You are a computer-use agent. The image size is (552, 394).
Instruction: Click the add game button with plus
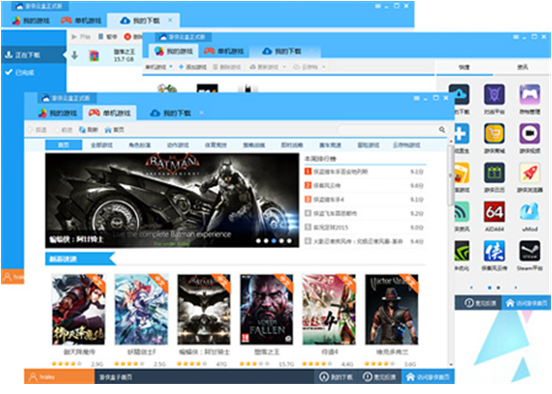click(192, 67)
